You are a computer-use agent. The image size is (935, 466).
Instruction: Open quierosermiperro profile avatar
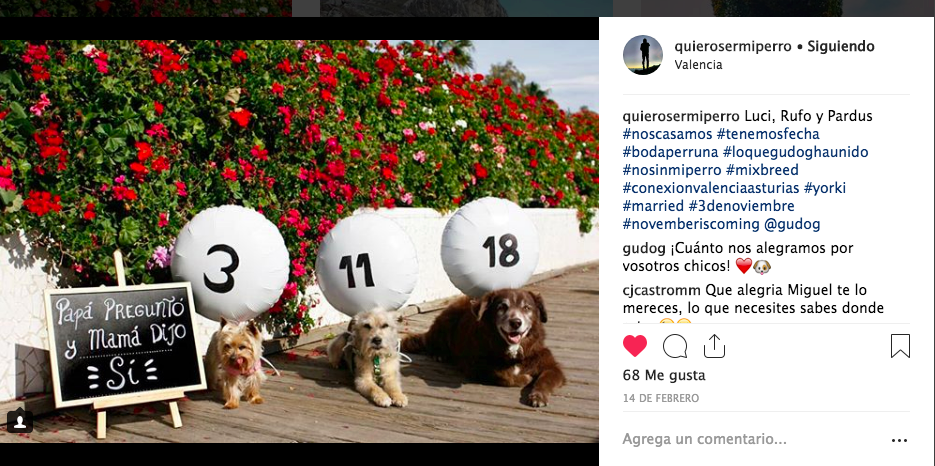coord(643,55)
